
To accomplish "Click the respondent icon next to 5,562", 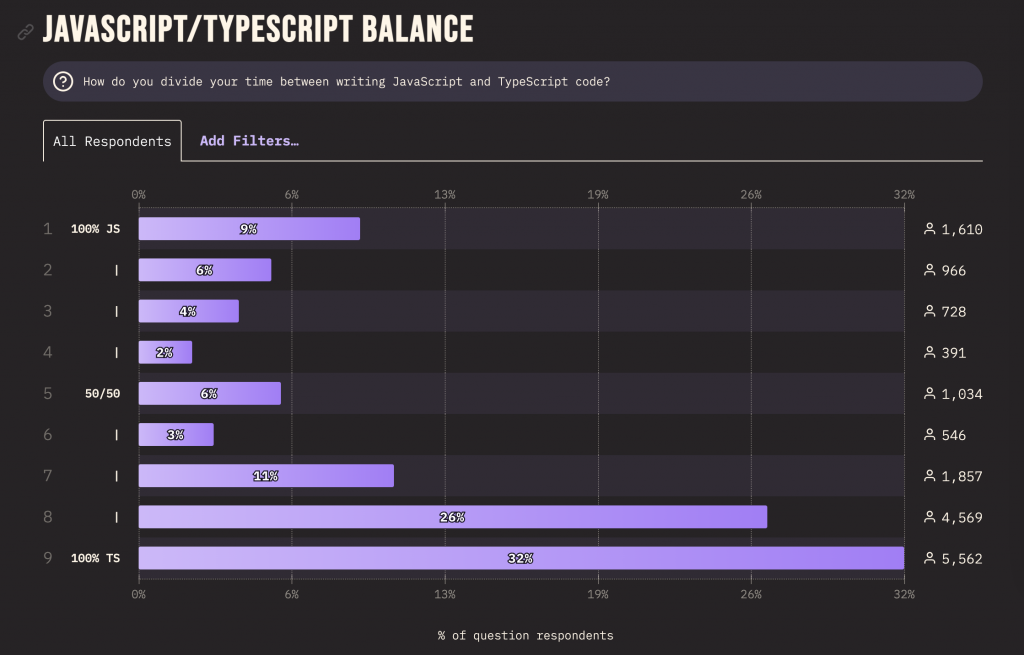I will coord(930,558).
